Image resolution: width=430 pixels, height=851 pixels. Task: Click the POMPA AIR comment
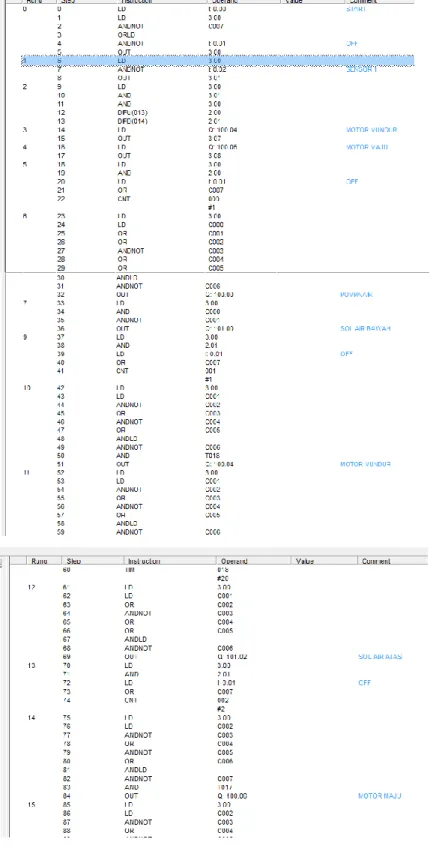click(x=356, y=295)
